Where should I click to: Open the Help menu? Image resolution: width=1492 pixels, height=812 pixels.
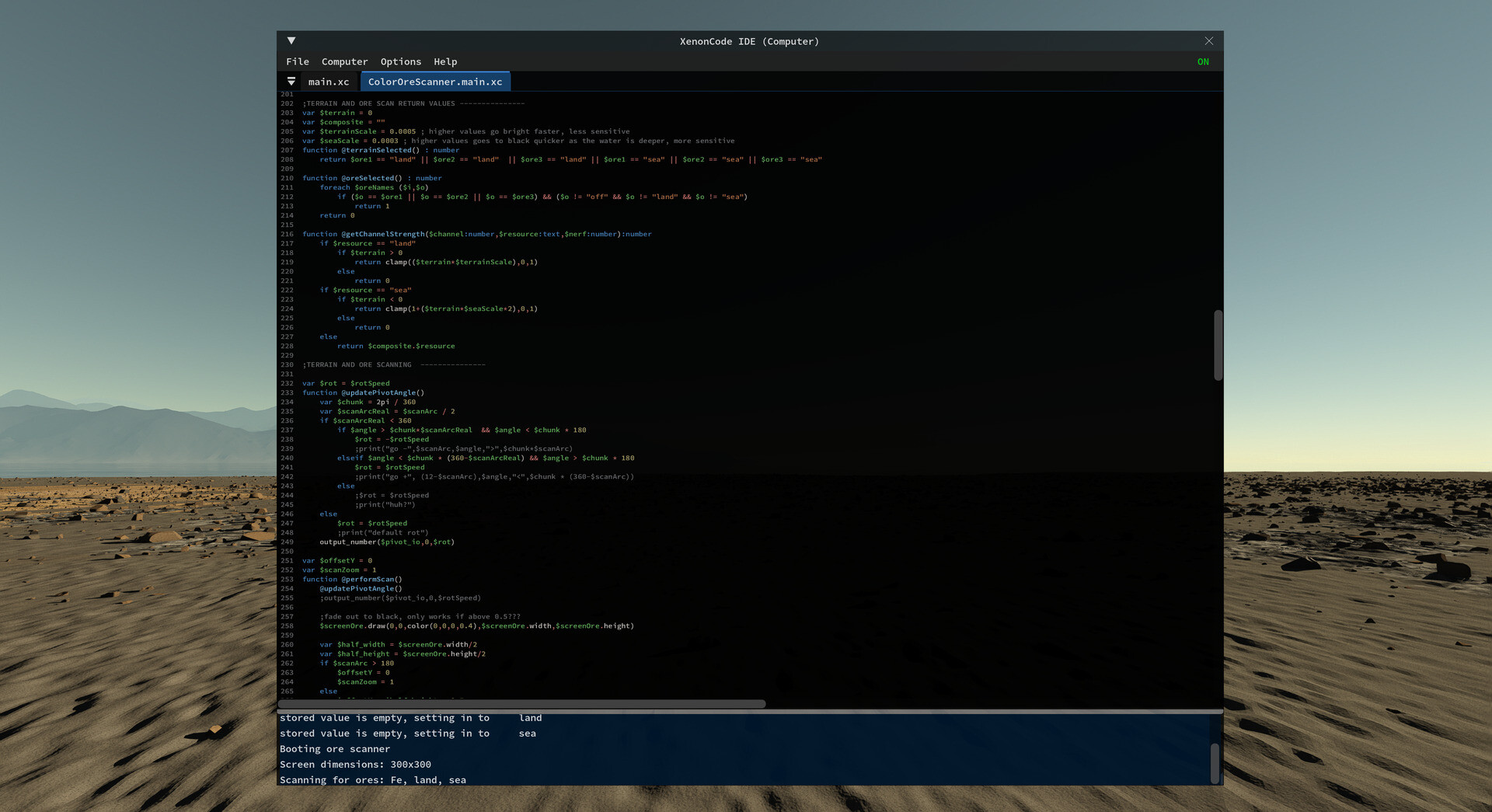click(445, 61)
